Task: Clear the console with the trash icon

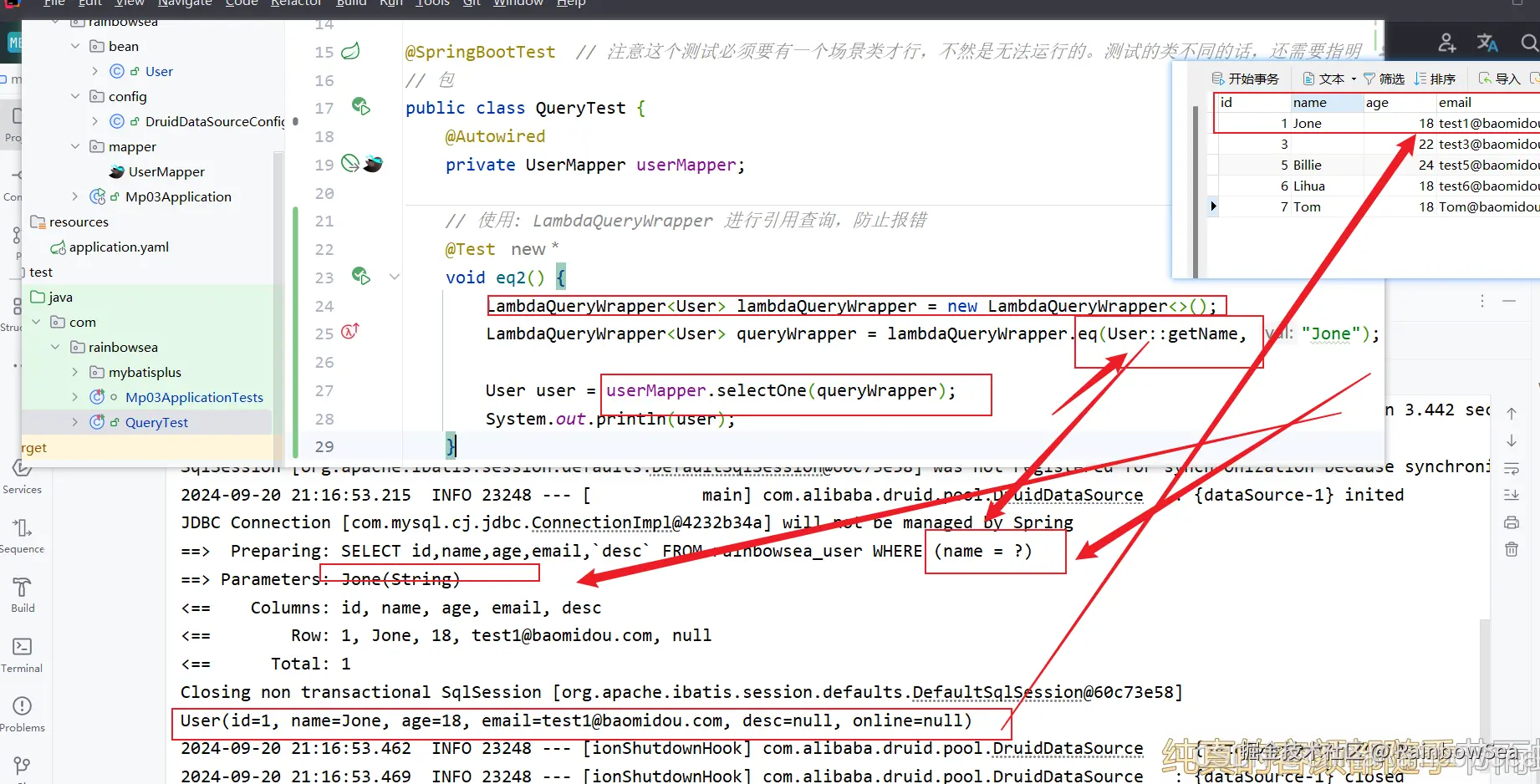Action: tap(1512, 549)
